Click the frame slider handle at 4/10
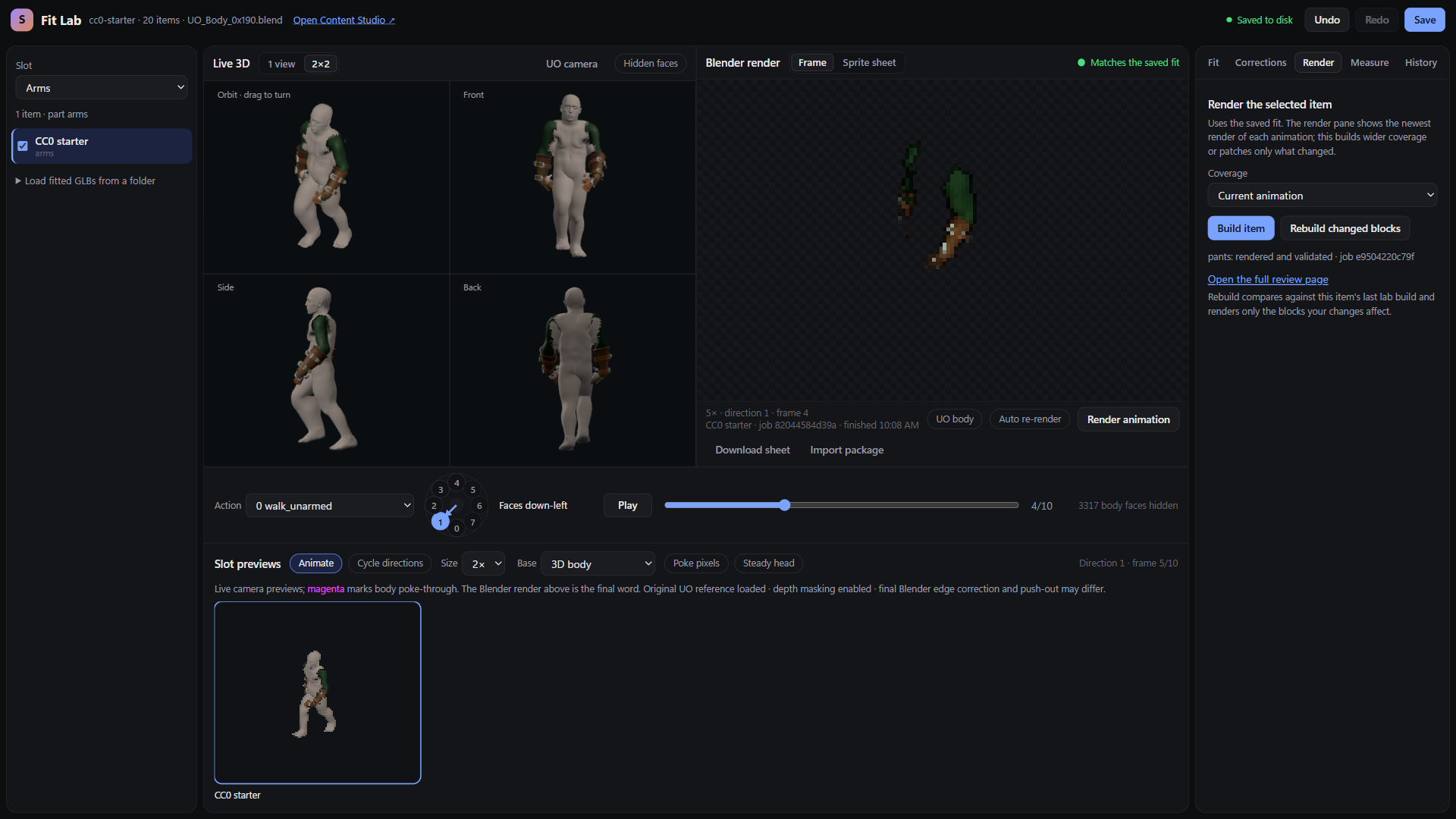 tap(785, 505)
